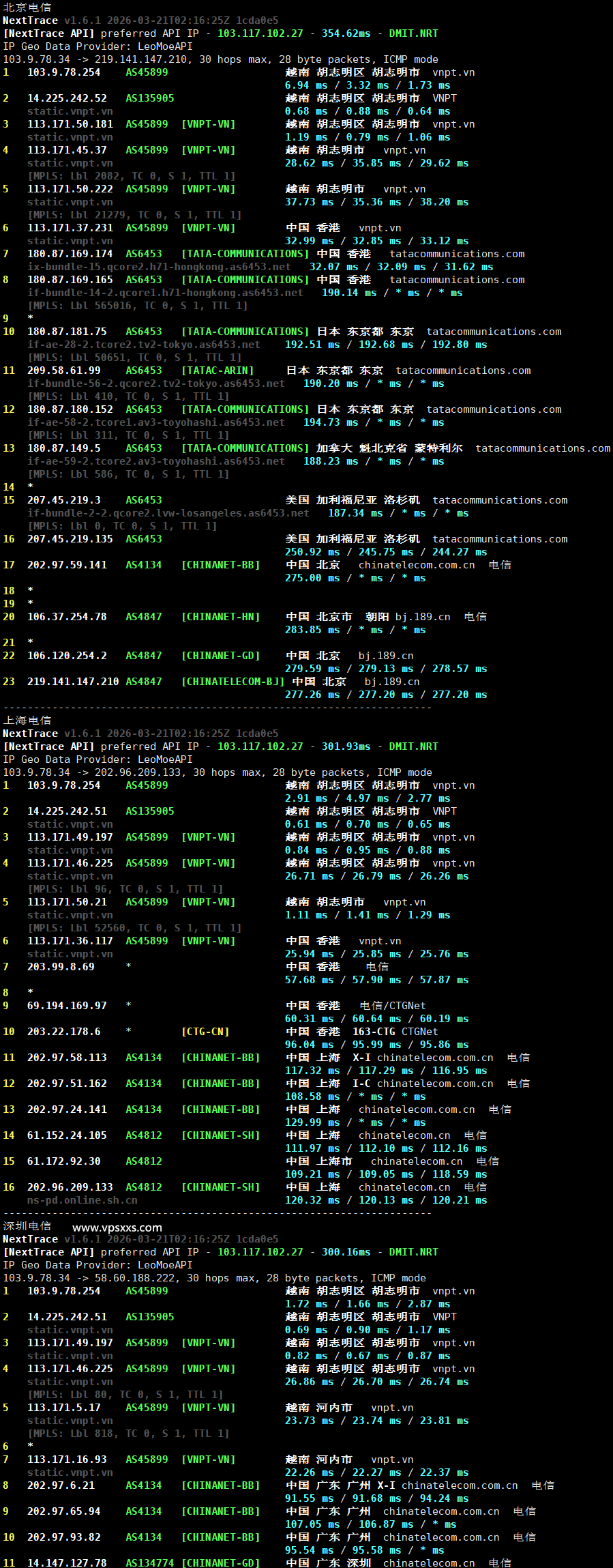The width and height of the screenshot is (613, 1568).
Task: Select the 300.16ms API latency value
Action: click(x=346, y=1252)
